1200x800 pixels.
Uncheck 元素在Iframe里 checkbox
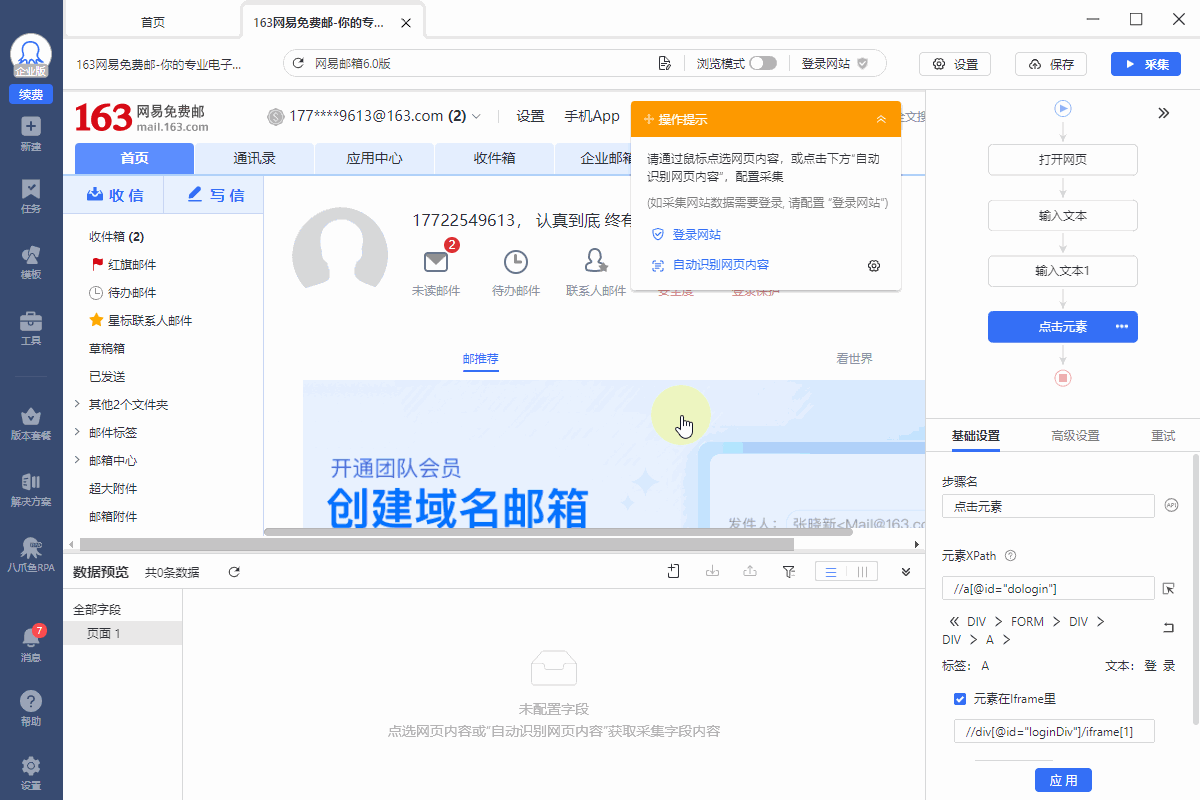[x=960, y=698]
